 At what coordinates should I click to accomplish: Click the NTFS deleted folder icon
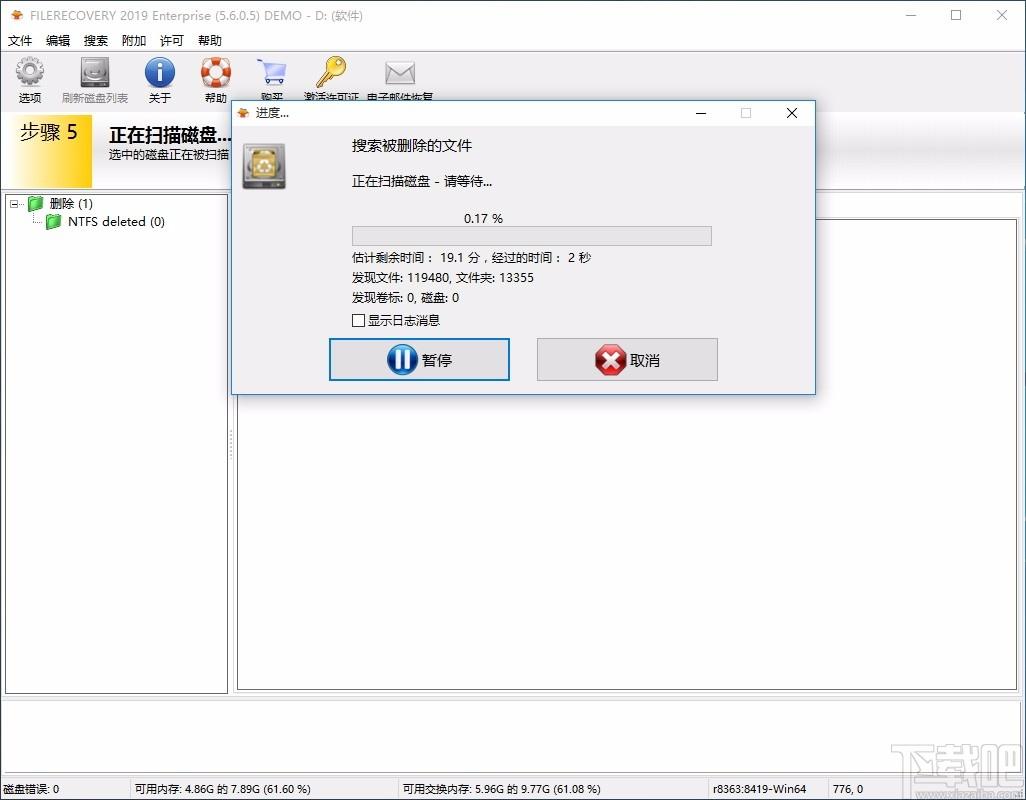point(54,222)
